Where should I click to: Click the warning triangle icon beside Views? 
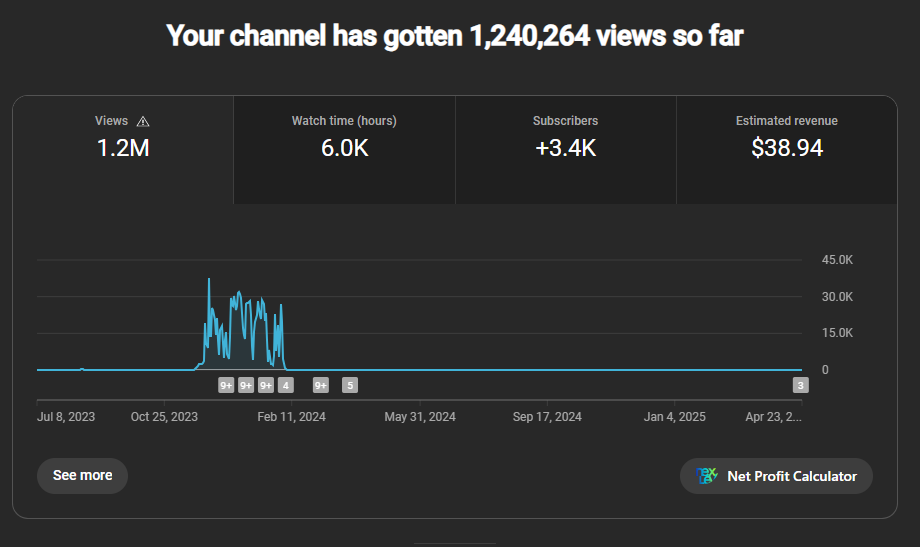pyautogui.click(x=143, y=121)
